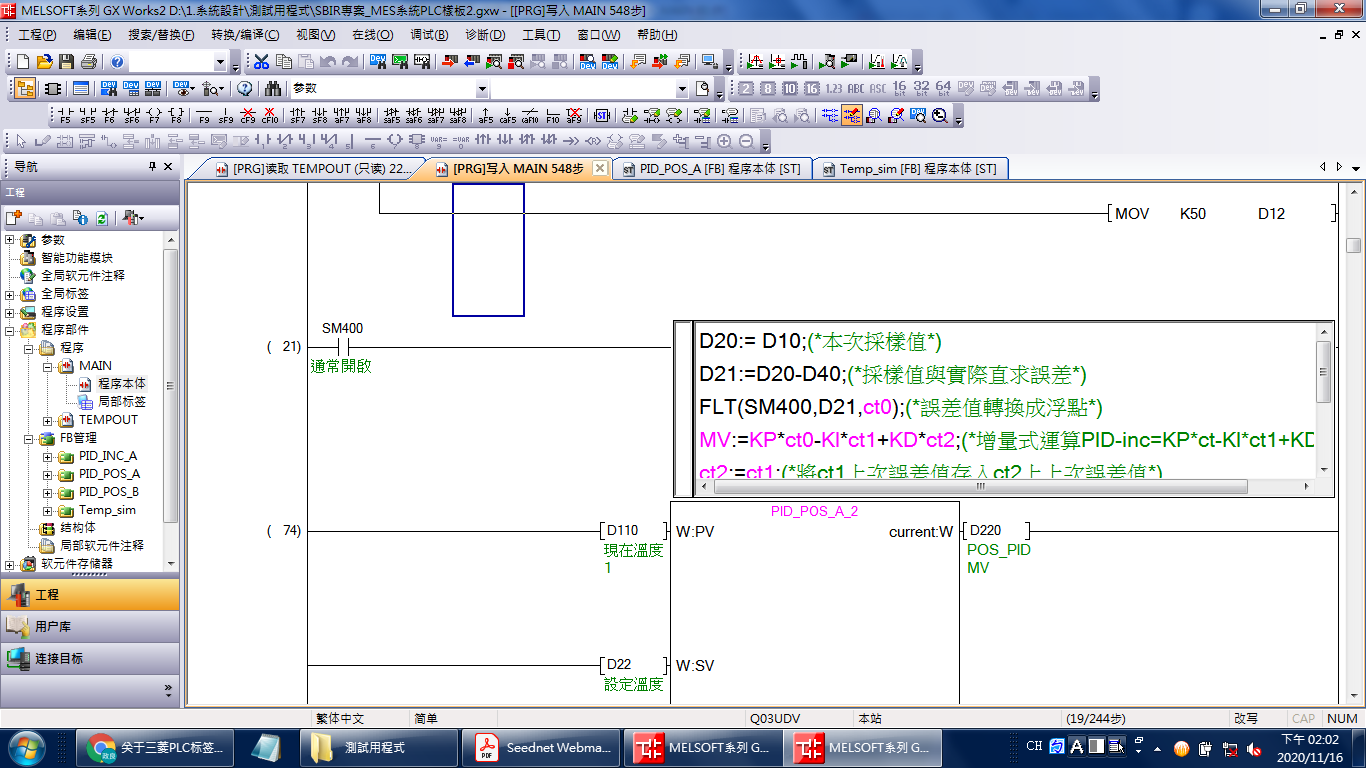
Task: Insert normally open contact with F5 icon
Action: pyautogui.click(x=65, y=115)
